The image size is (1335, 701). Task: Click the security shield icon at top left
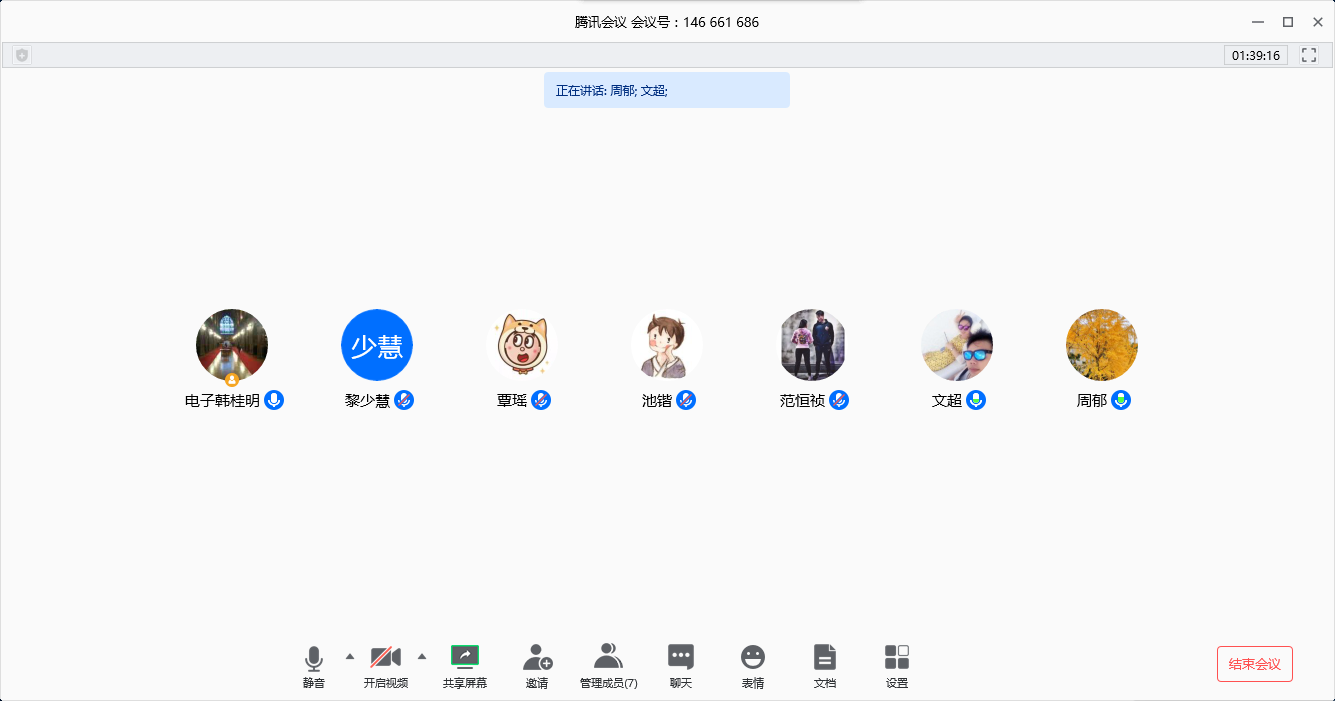click(x=22, y=56)
